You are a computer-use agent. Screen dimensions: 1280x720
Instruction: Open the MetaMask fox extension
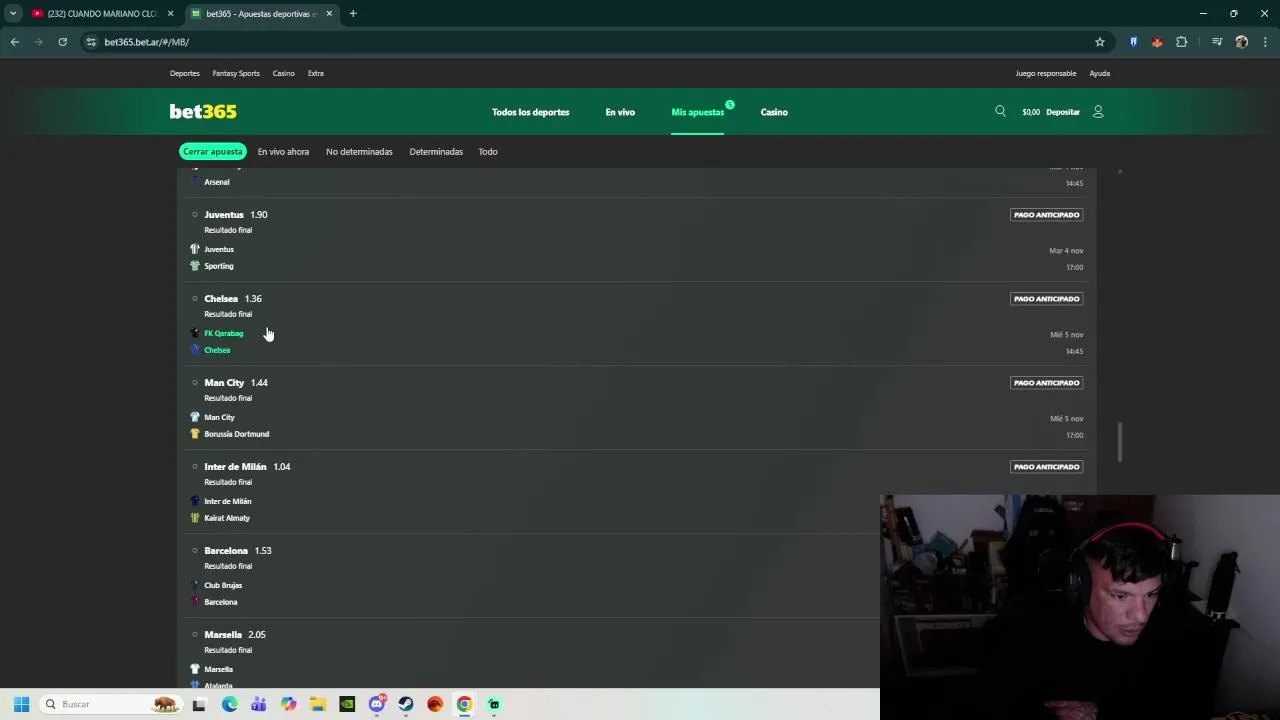point(1157,42)
